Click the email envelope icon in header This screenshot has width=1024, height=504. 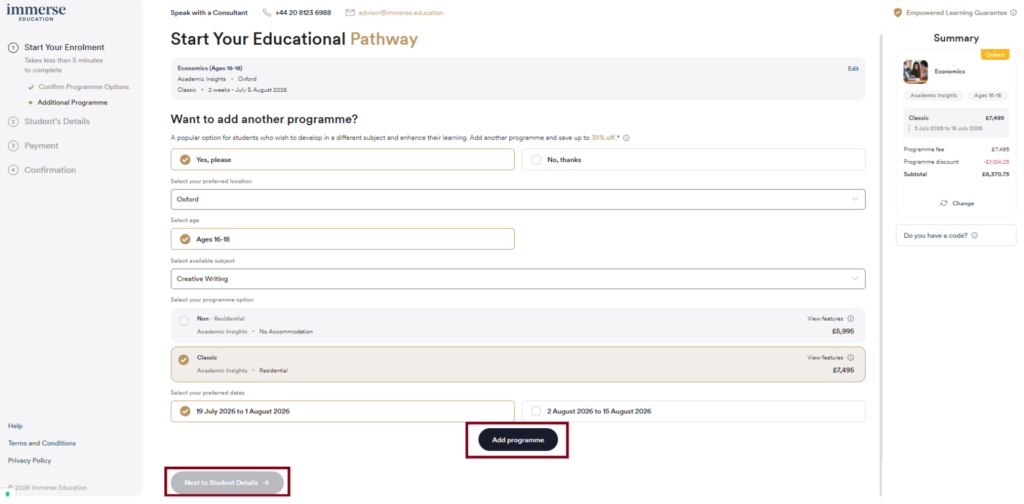(350, 13)
